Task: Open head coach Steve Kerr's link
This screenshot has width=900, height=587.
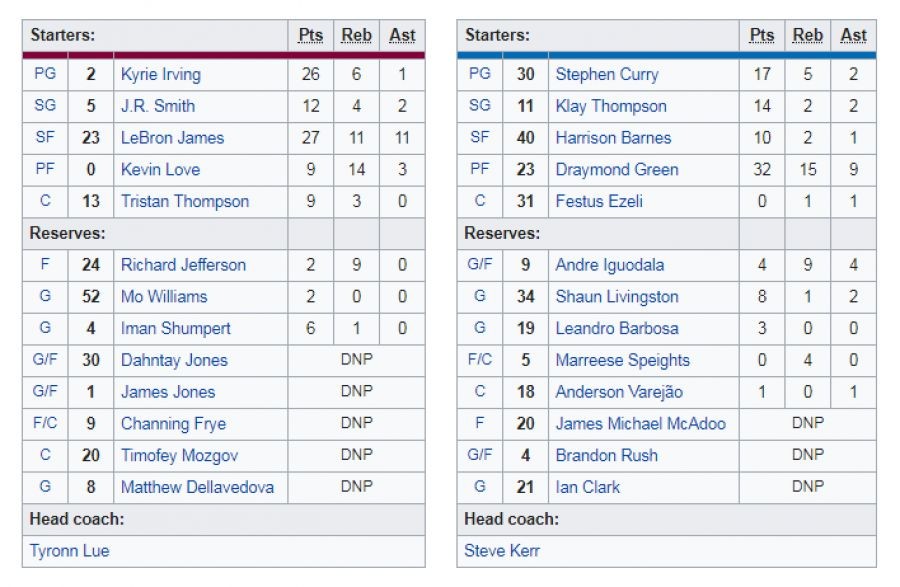Action: tap(501, 551)
